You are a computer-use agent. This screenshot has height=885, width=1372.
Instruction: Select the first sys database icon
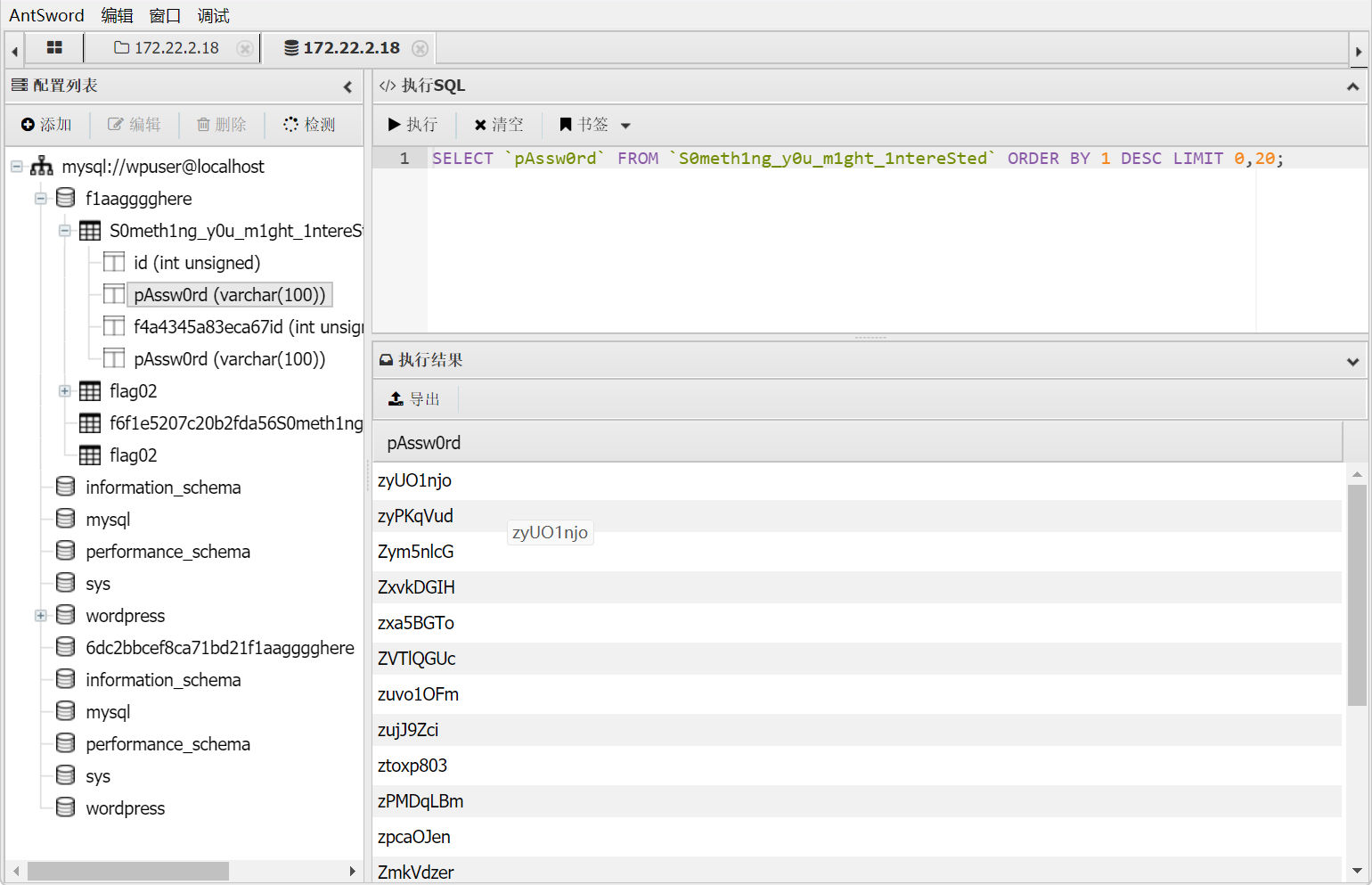pyautogui.click(x=66, y=584)
